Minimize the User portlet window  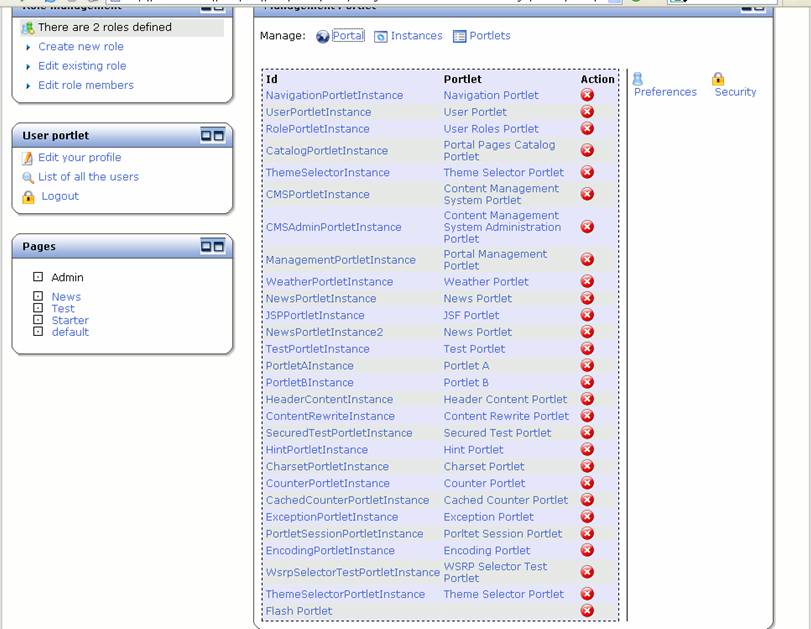tap(206, 136)
